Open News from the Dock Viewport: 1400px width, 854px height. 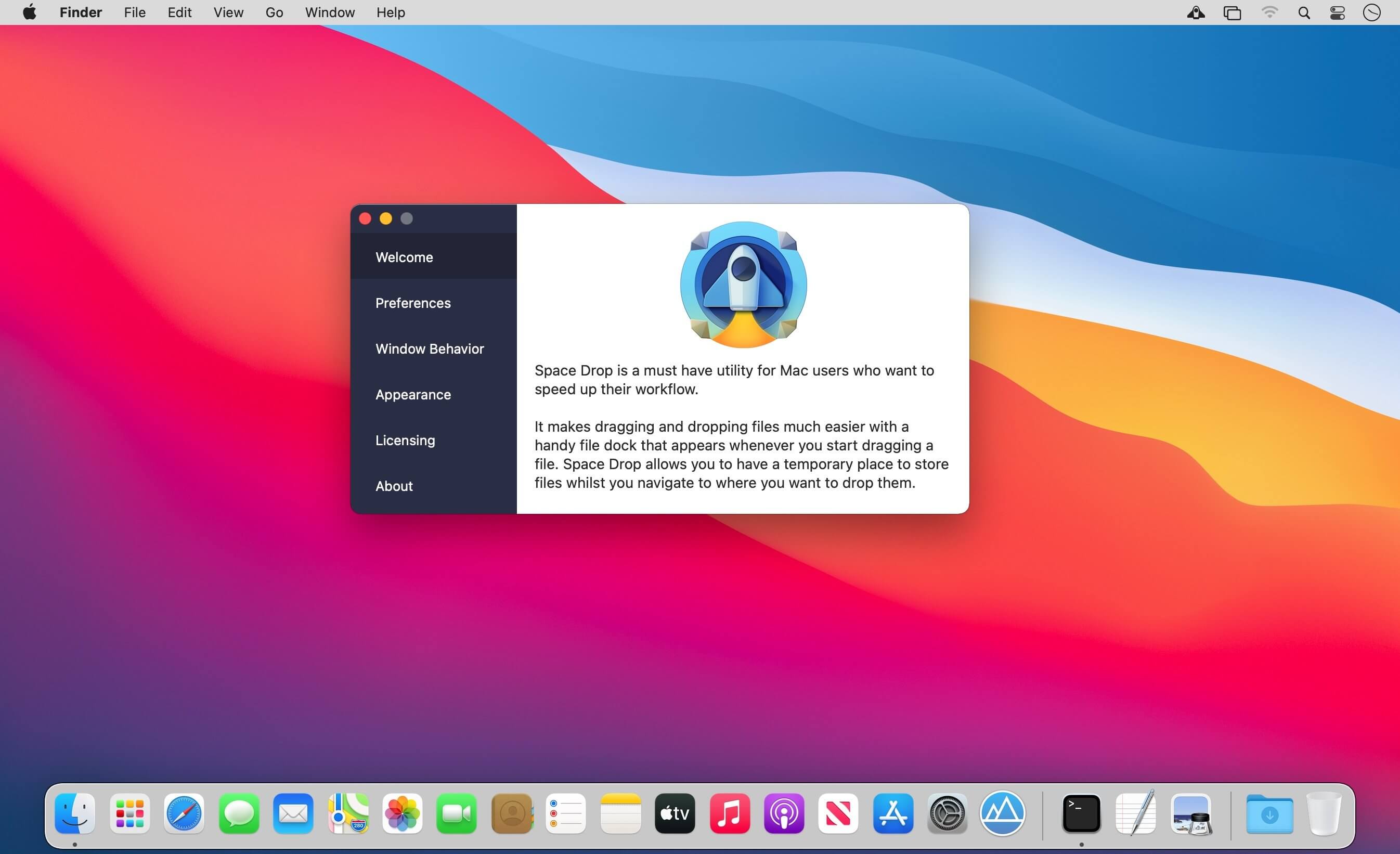839,813
